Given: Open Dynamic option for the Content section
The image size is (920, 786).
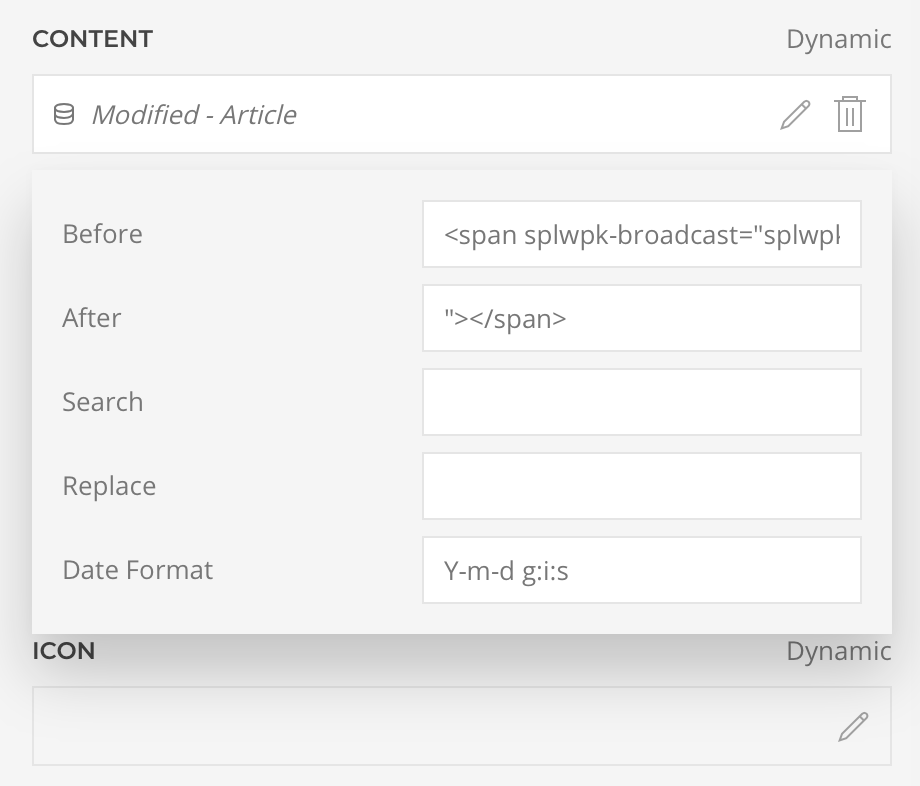Looking at the screenshot, I should (838, 39).
